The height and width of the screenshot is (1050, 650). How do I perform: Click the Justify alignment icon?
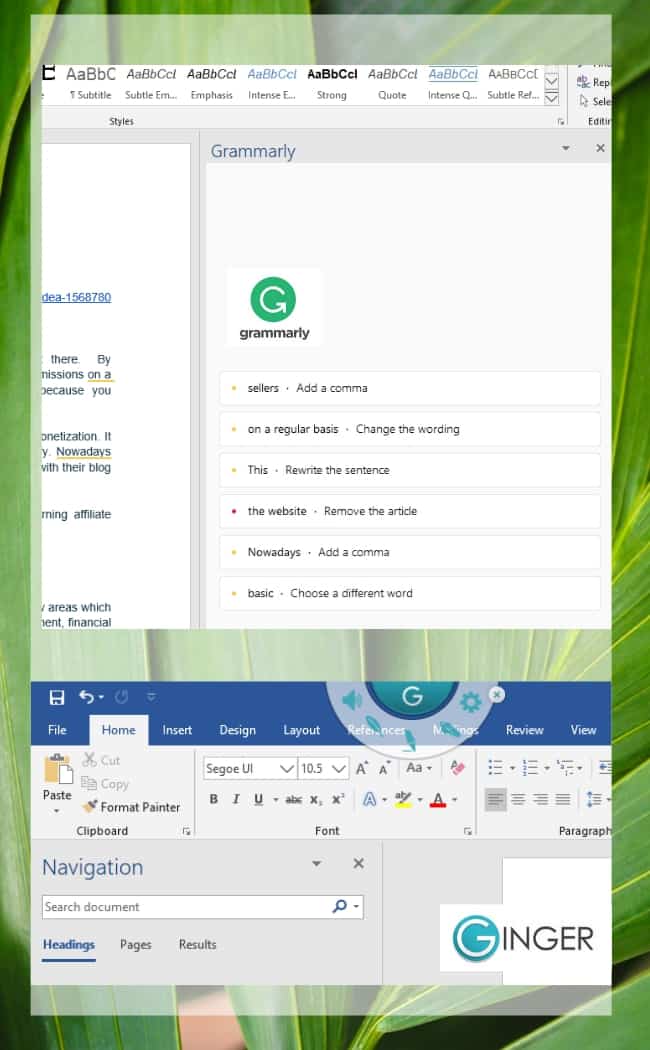coord(563,799)
